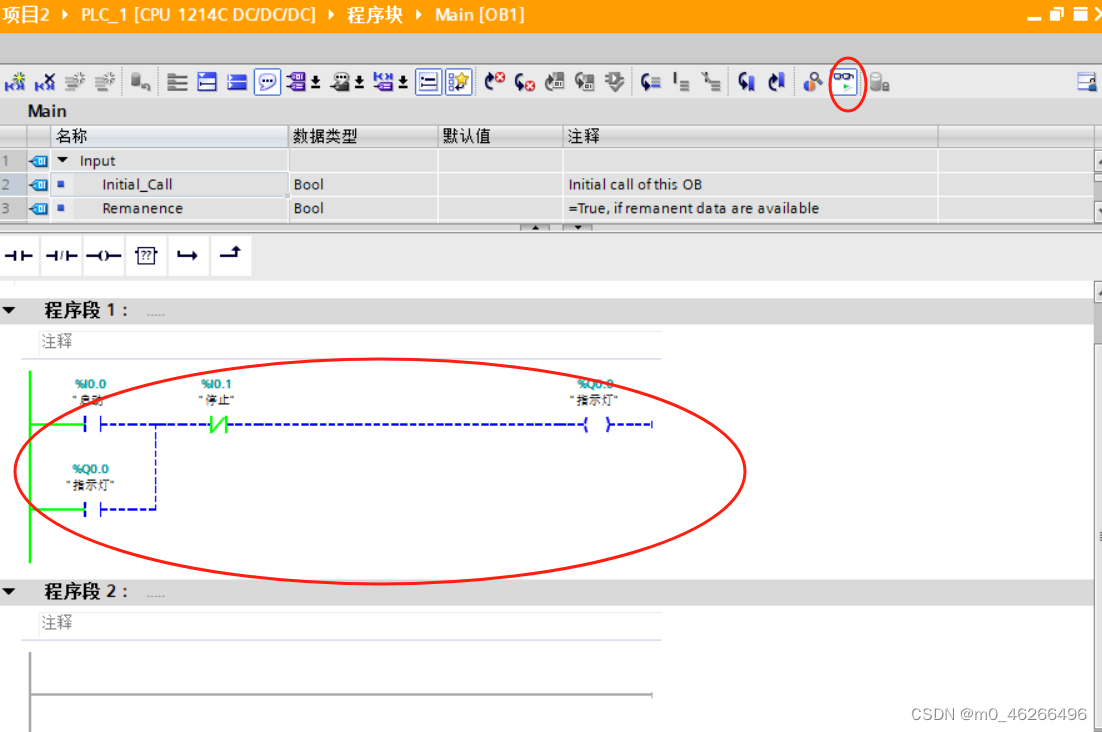Navigate to 程序块 in the breadcrumb

(x=375, y=15)
